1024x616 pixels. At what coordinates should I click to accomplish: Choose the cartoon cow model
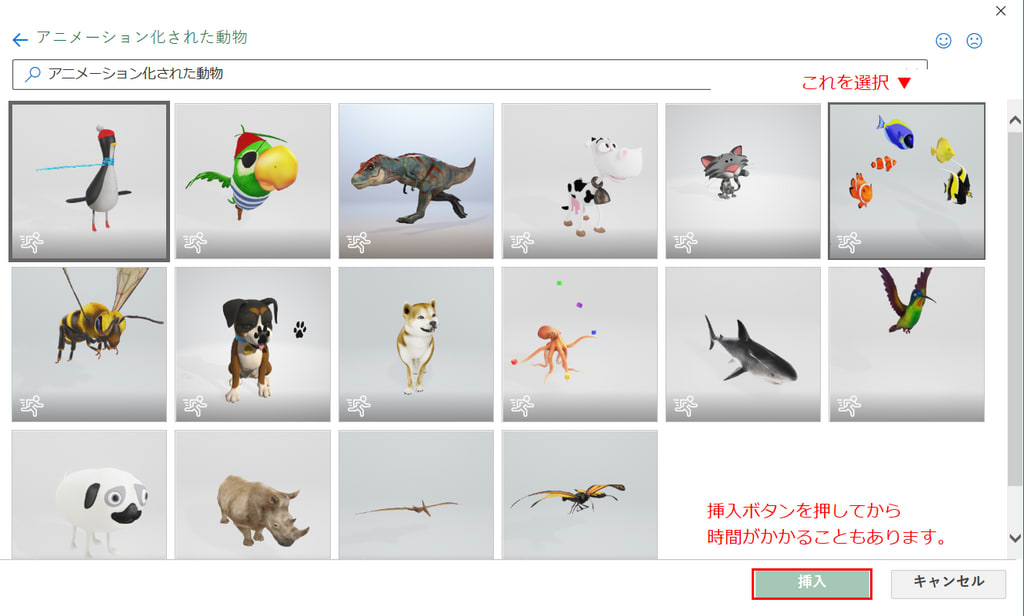tap(579, 181)
